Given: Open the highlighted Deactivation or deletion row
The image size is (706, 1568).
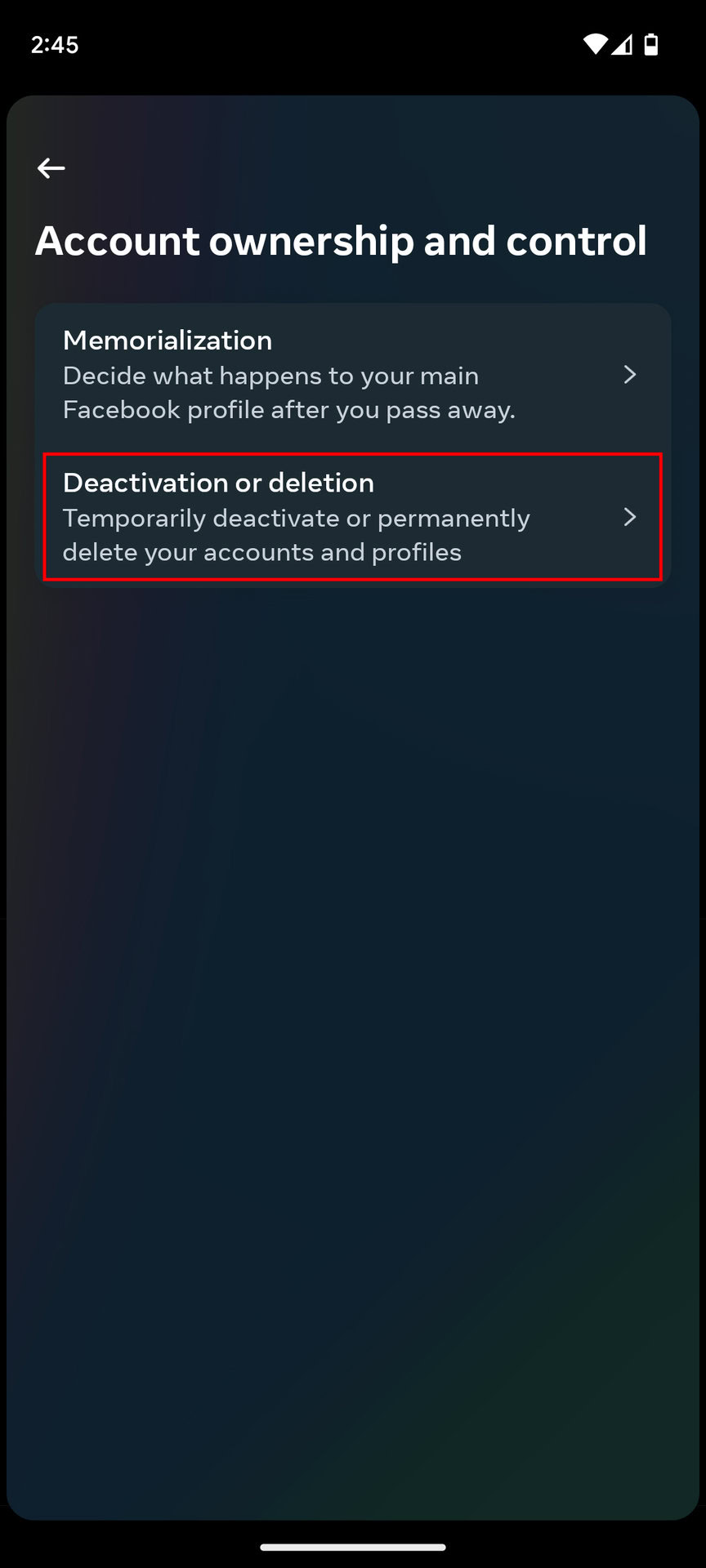Looking at the screenshot, I should (x=327, y=517).
